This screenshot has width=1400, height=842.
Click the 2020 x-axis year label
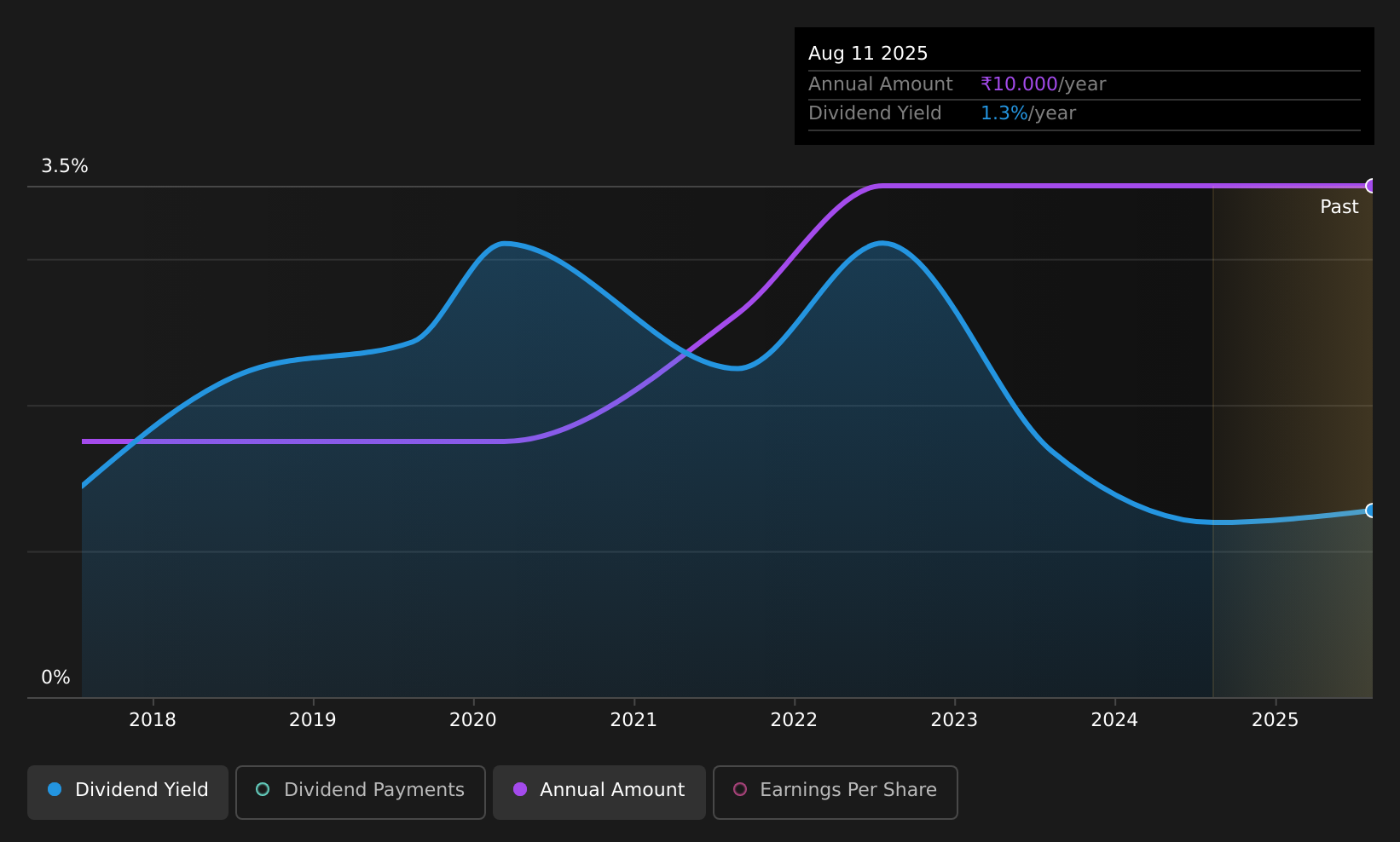(473, 720)
